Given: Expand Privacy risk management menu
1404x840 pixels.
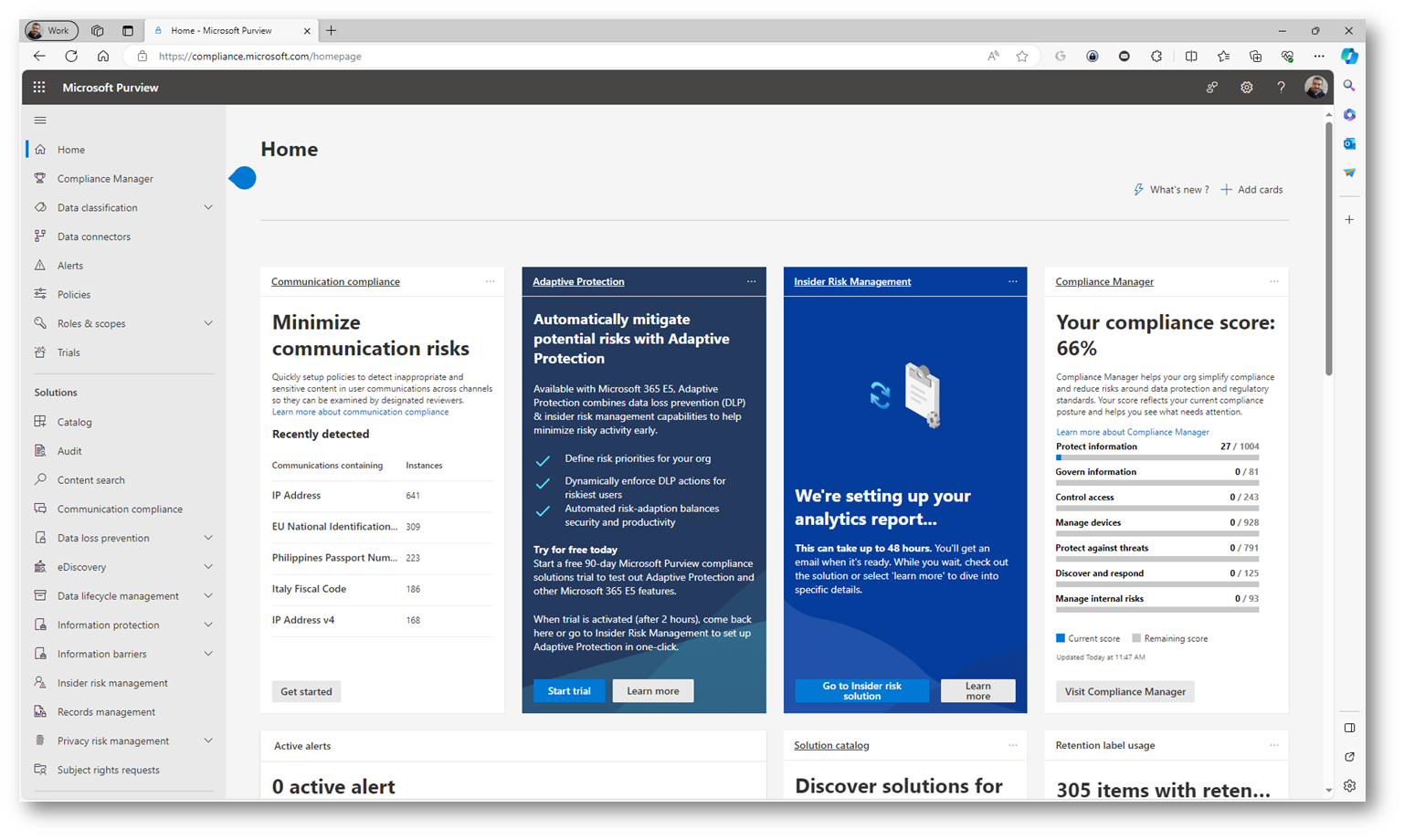Looking at the screenshot, I should (208, 740).
